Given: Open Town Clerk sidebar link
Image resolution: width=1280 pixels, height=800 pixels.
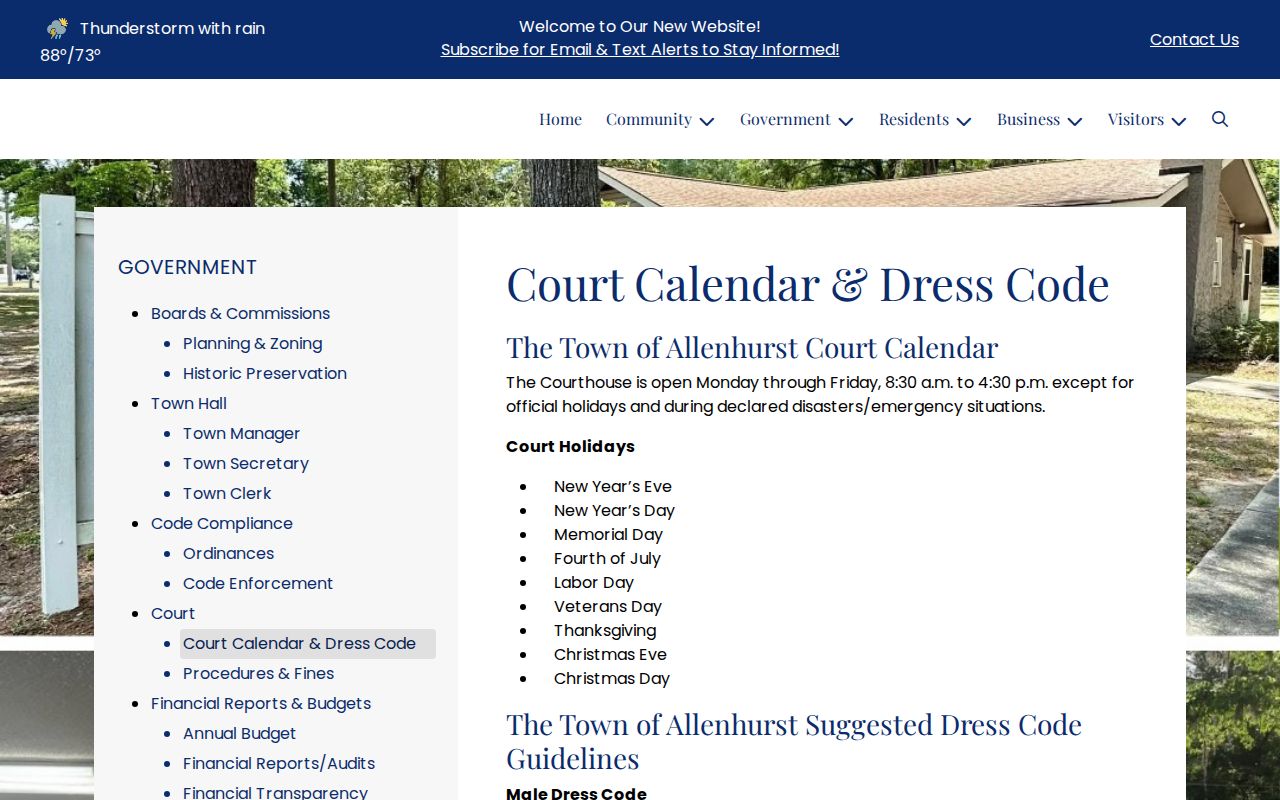Looking at the screenshot, I should (227, 493).
